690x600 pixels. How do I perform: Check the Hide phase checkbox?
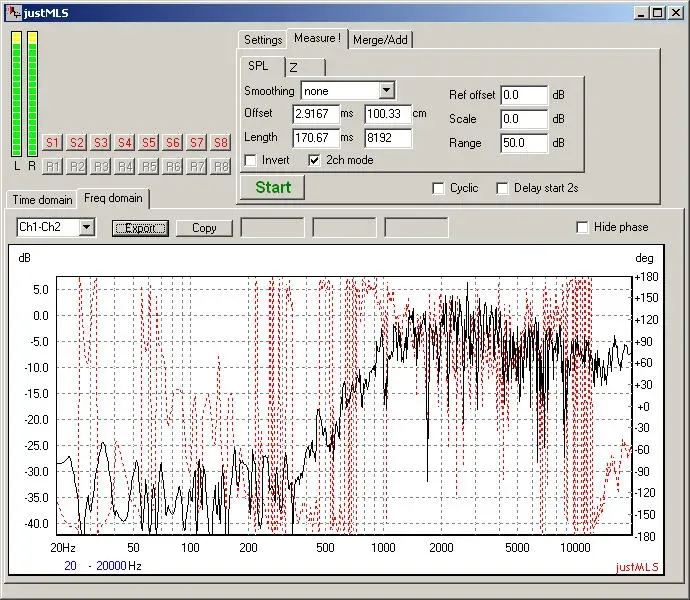coord(582,227)
